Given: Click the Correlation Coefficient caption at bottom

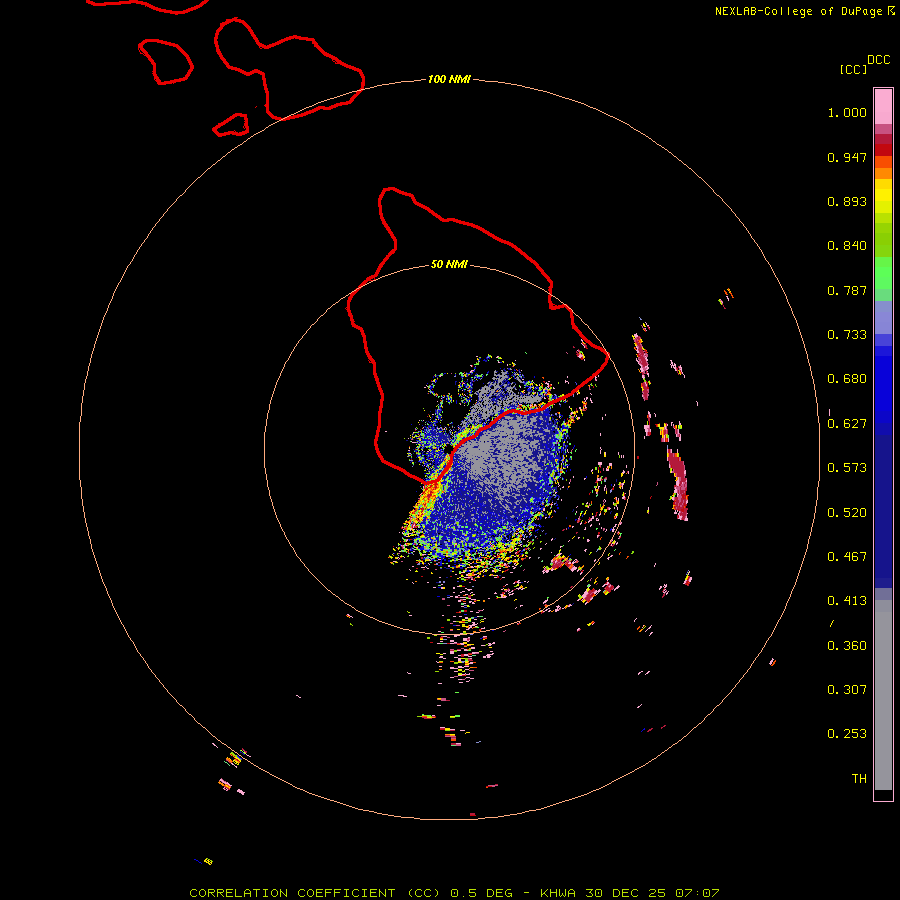Looking at the screenshot, I should [454, 893].
